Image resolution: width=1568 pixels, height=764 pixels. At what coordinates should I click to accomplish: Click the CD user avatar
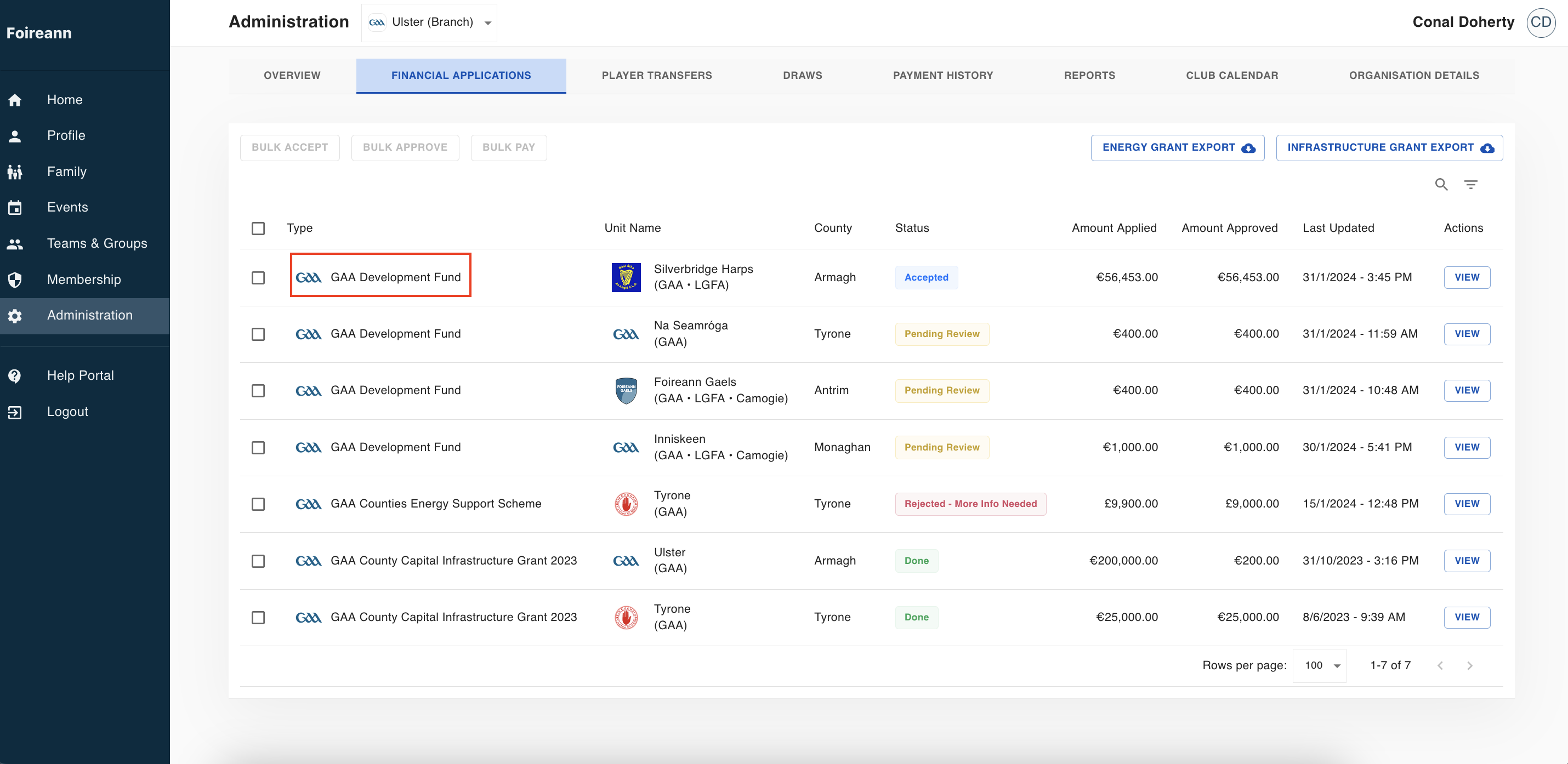tap(1541, 22)
